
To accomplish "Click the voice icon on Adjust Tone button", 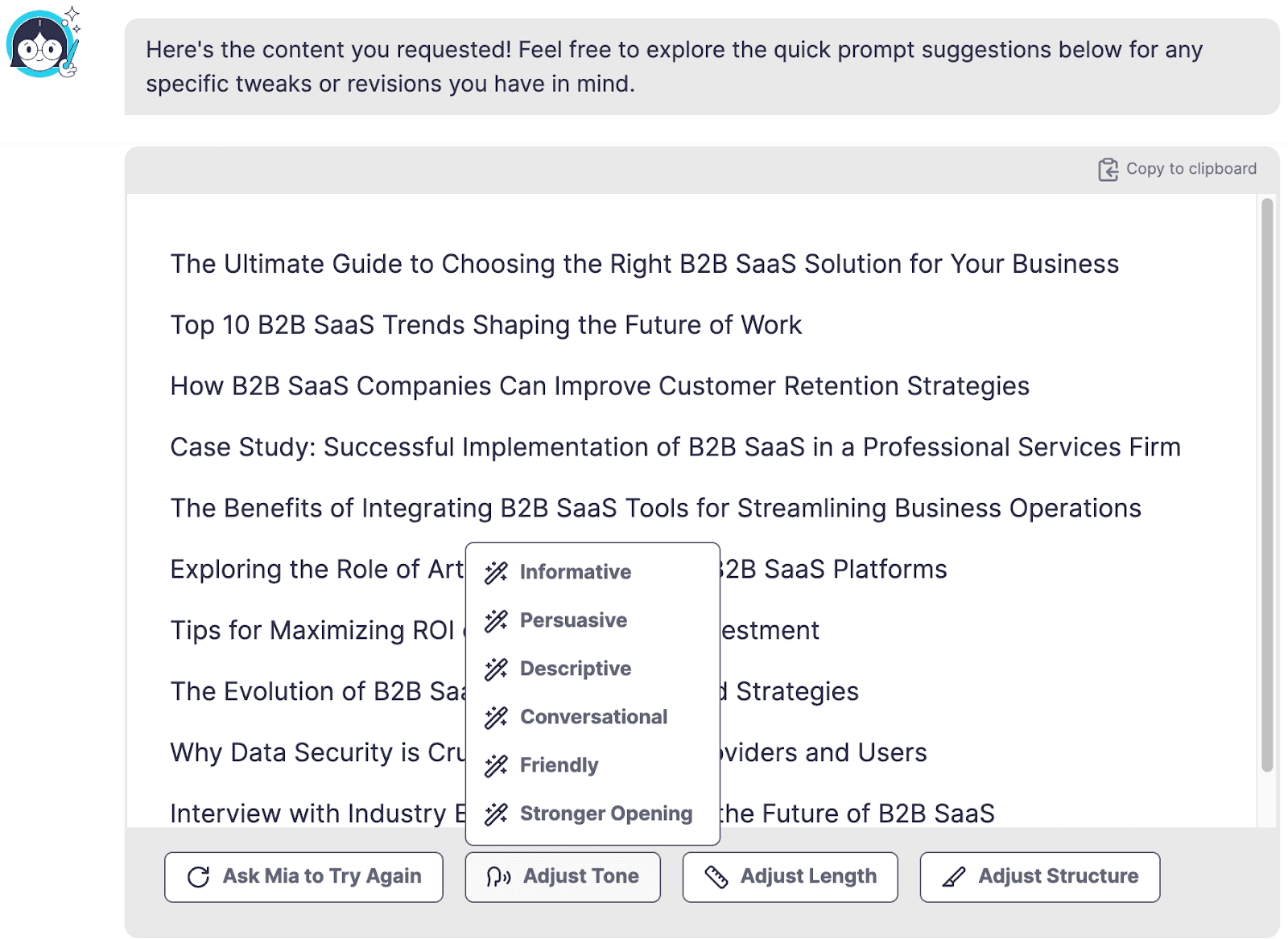I will click(x=498, y=876).
